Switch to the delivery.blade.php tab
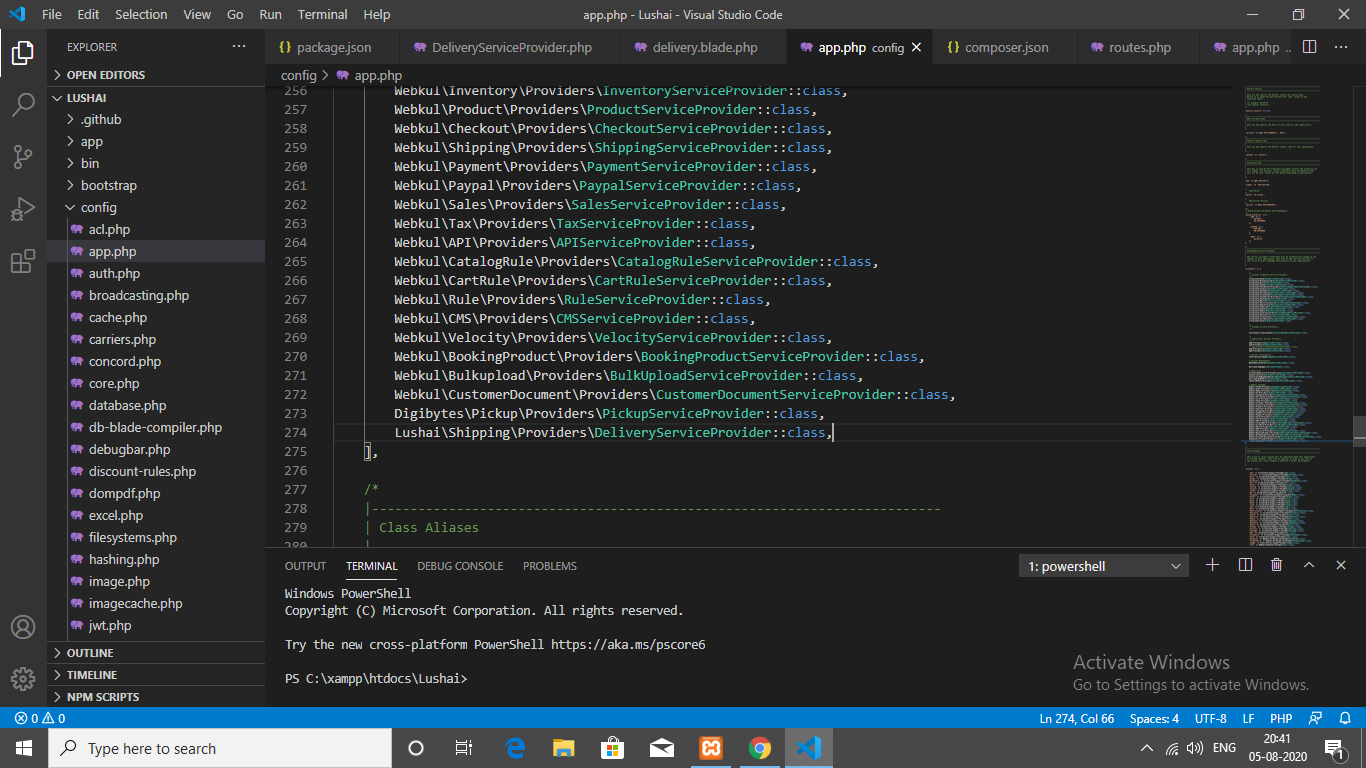1366x768 pixels. pyautogui.click(x=704, y=47)
